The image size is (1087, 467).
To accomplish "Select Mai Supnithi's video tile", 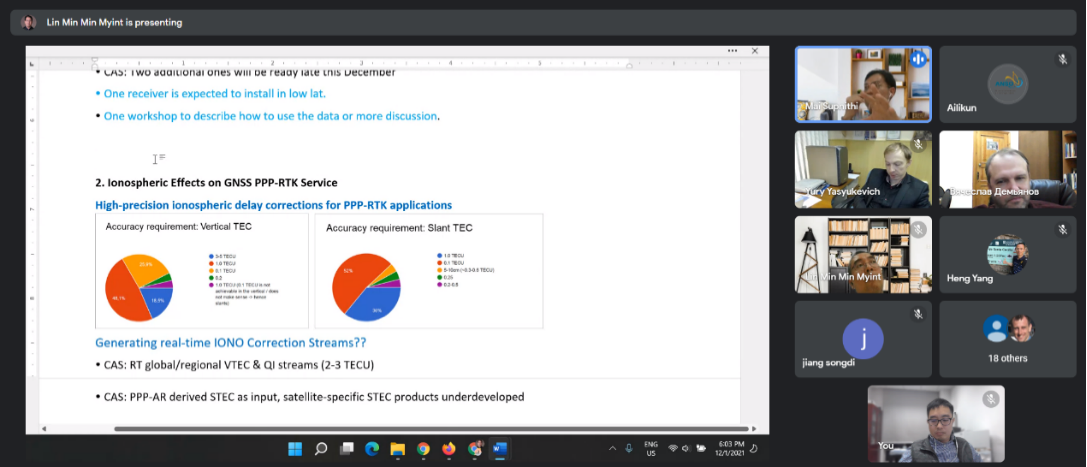I will click(862, 84).
